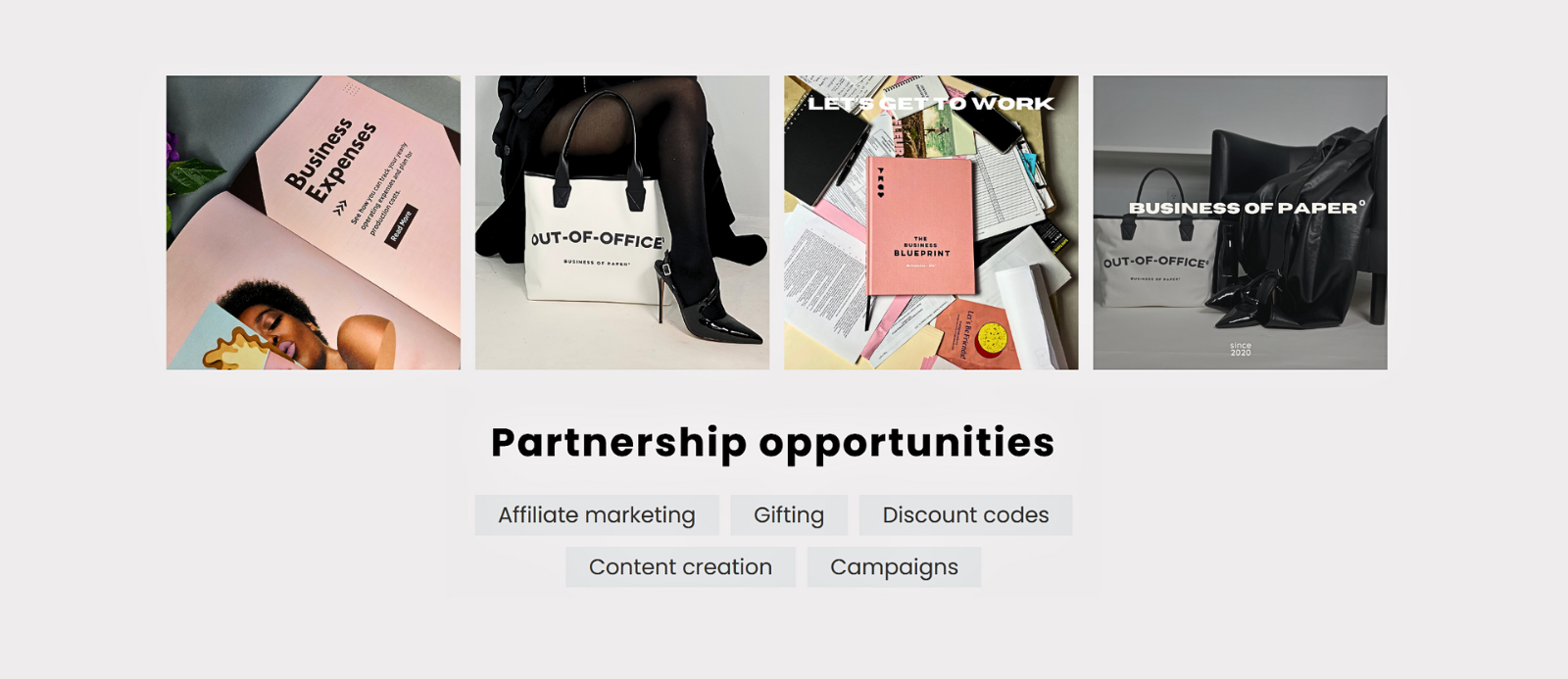Open the Business of Paper chair photo
This screenshot has height=679, width=1568.
tap(1240, 222)
